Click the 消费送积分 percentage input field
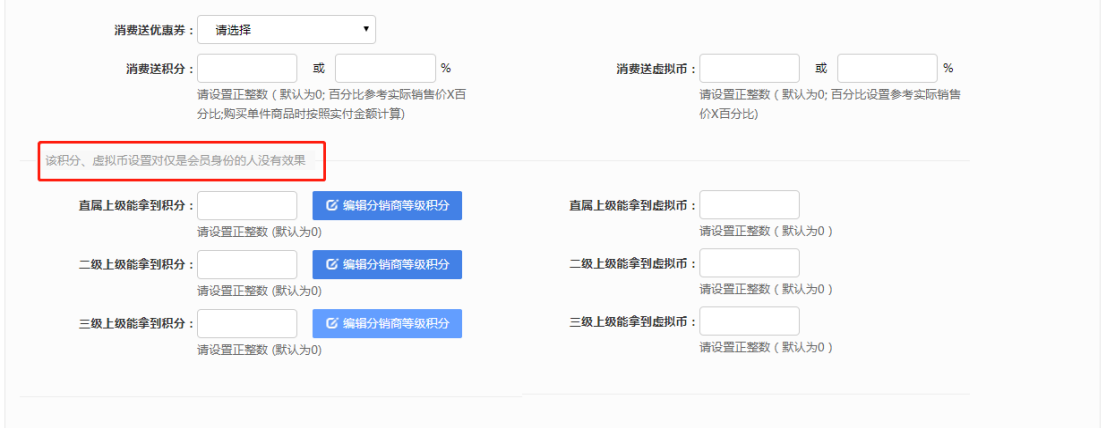Viewport: 1106px width, 428px height. (384, 68)
